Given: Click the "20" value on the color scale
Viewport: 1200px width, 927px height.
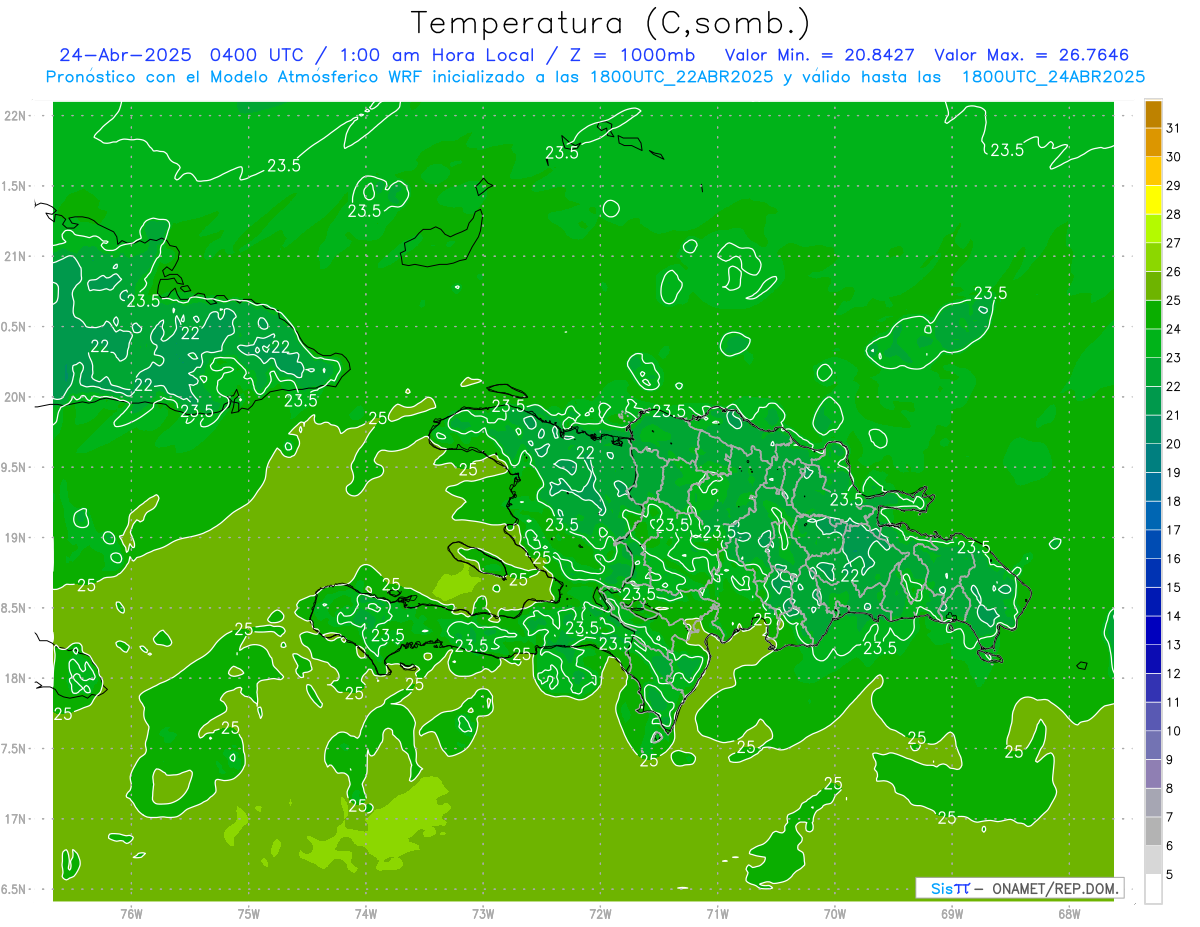Looking at the screenshot, I should point(1174,443).
